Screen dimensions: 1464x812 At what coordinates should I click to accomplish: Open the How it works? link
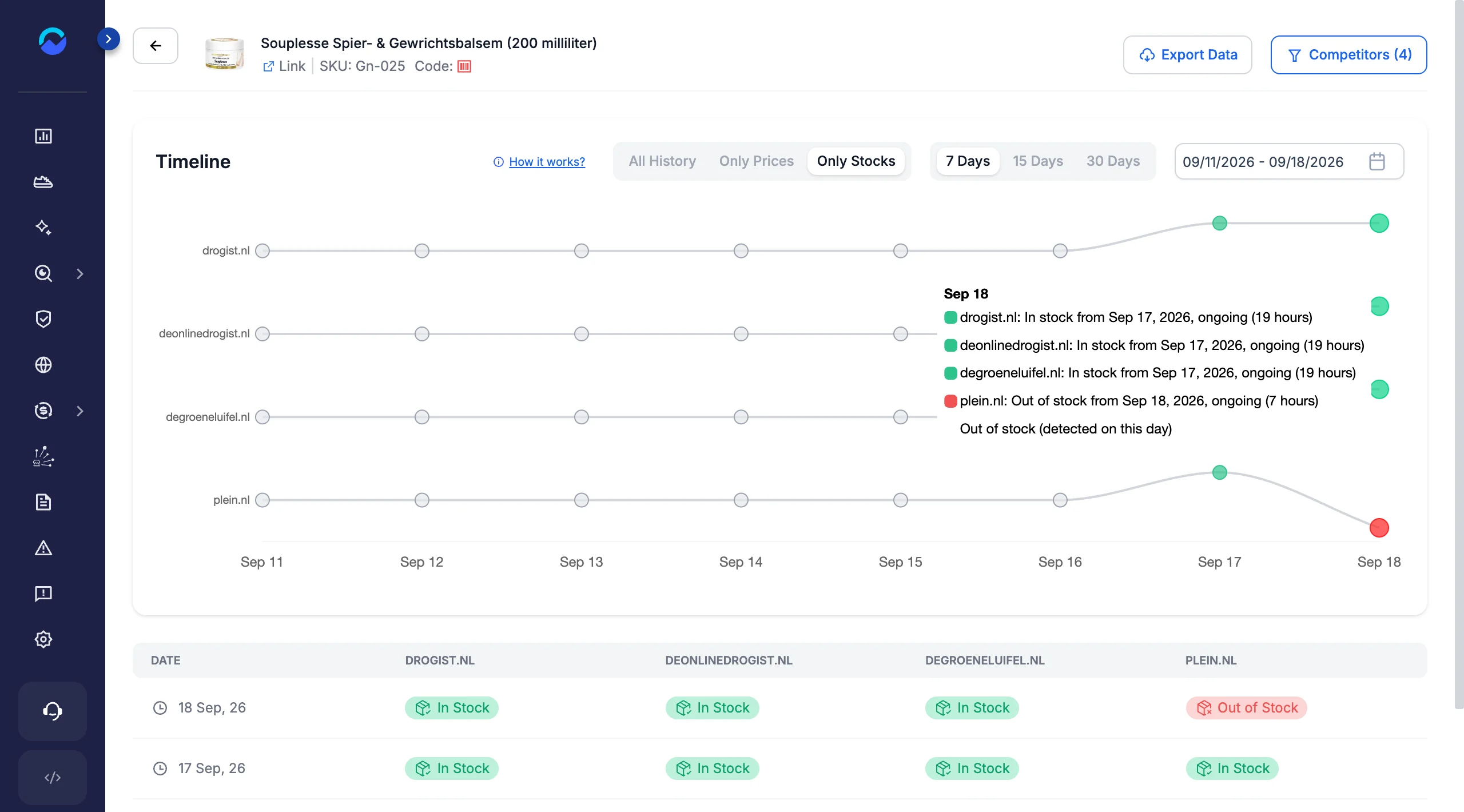547,162
